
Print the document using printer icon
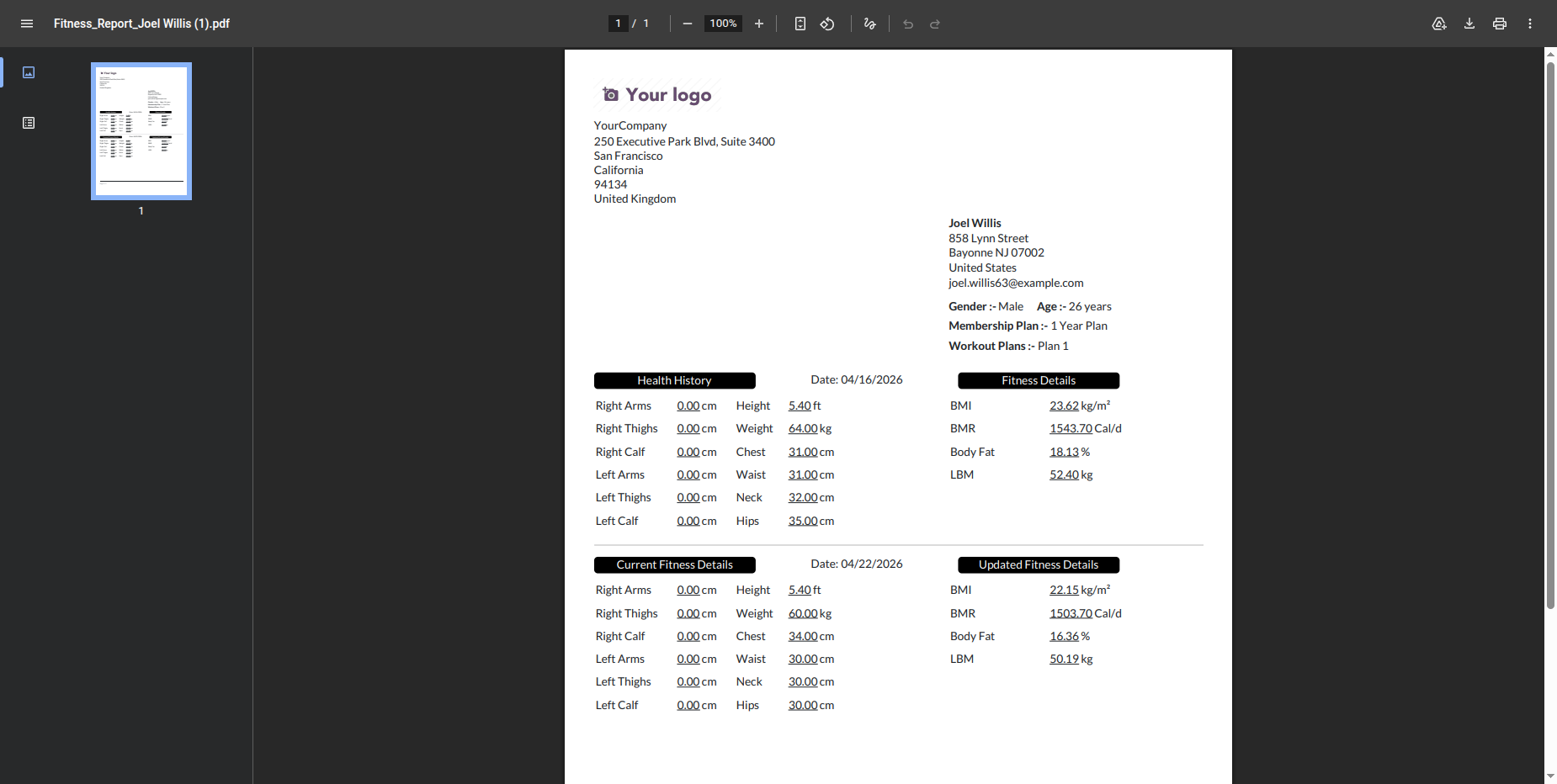pyautogui.click(x=1500, y=24)
